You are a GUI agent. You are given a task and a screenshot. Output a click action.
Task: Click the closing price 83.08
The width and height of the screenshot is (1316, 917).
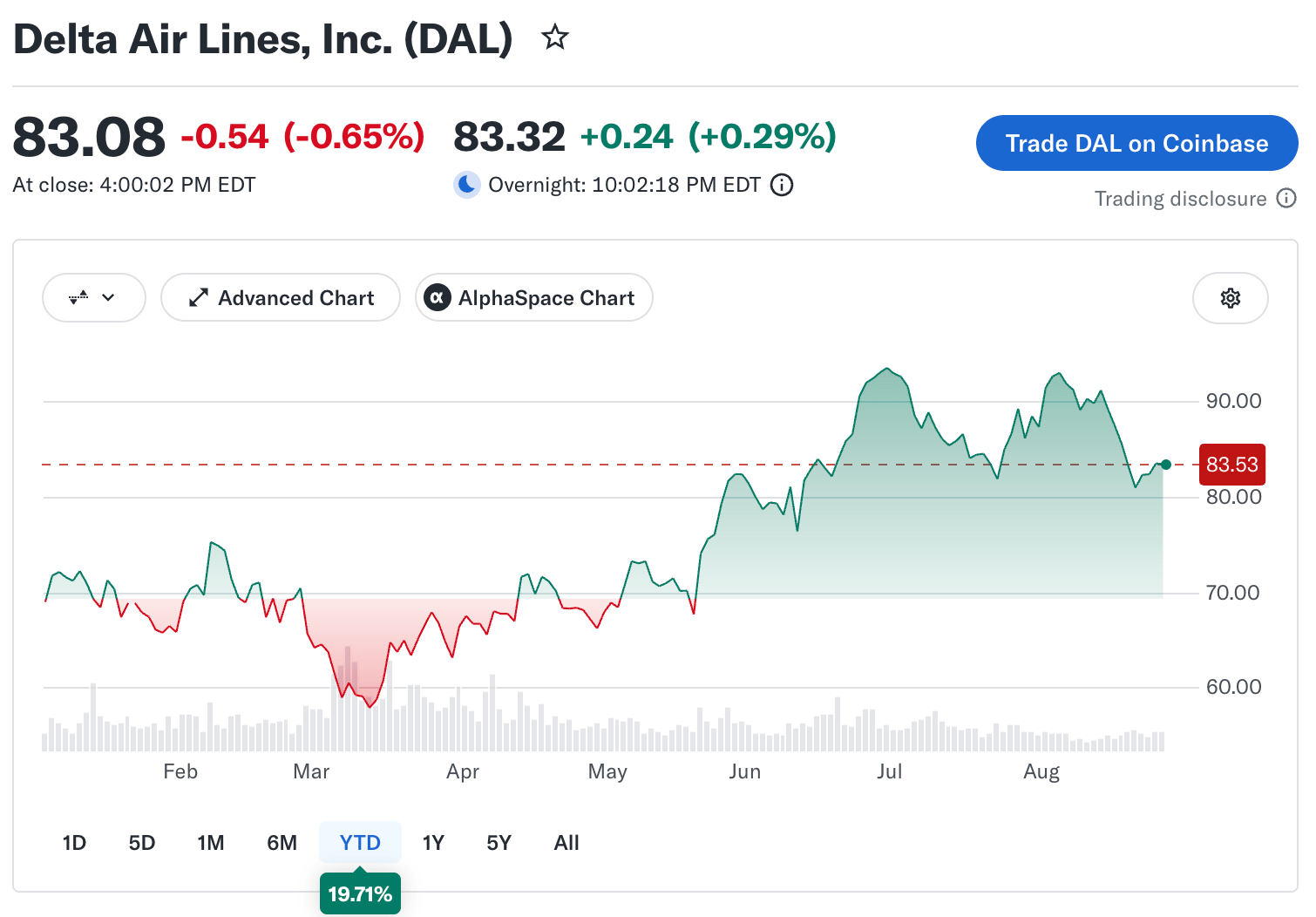(x=89, y=137)
